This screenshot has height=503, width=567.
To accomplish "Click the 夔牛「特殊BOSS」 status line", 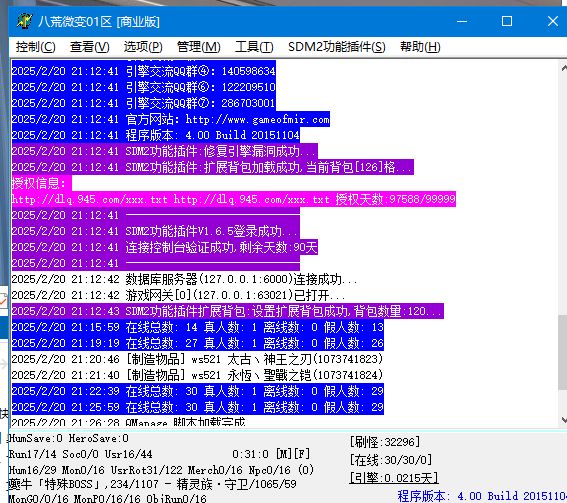I will (152, 484).
